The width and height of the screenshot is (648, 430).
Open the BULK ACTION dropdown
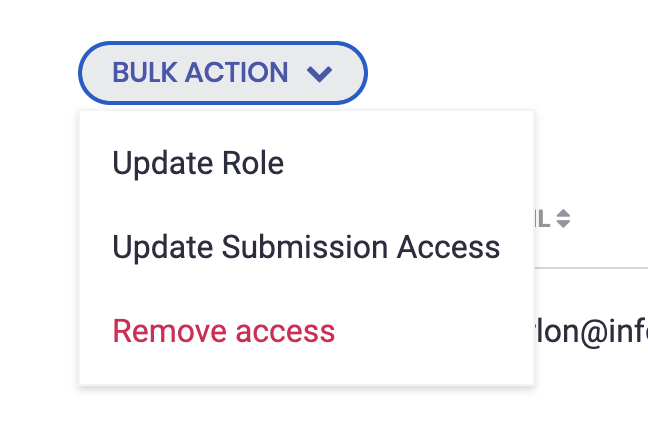pos(222,73)
